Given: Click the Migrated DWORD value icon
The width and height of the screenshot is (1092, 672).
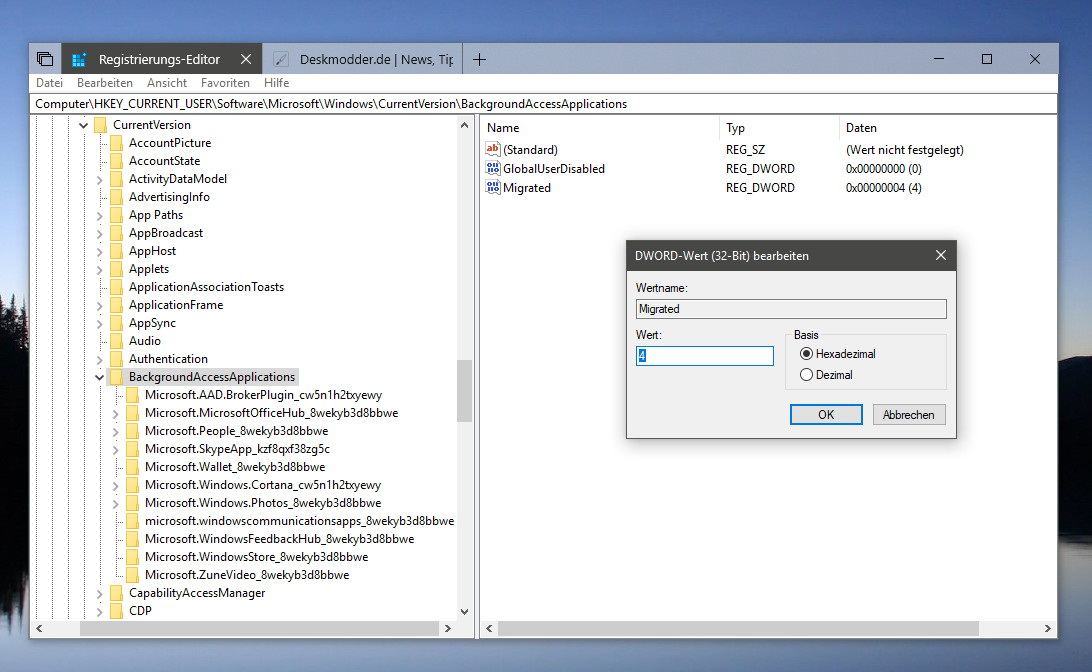Looking at the screenshot, I should (493, 187).
